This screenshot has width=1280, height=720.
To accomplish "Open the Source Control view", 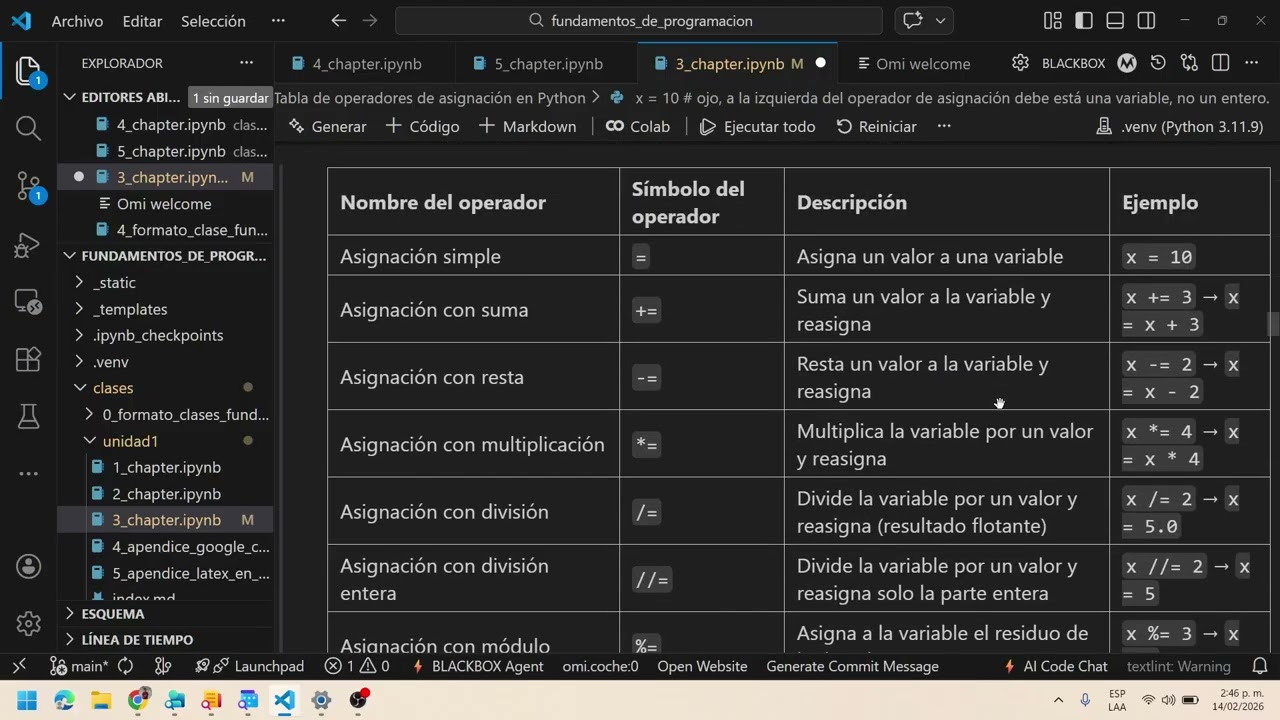I will click(x=28, y=186).
